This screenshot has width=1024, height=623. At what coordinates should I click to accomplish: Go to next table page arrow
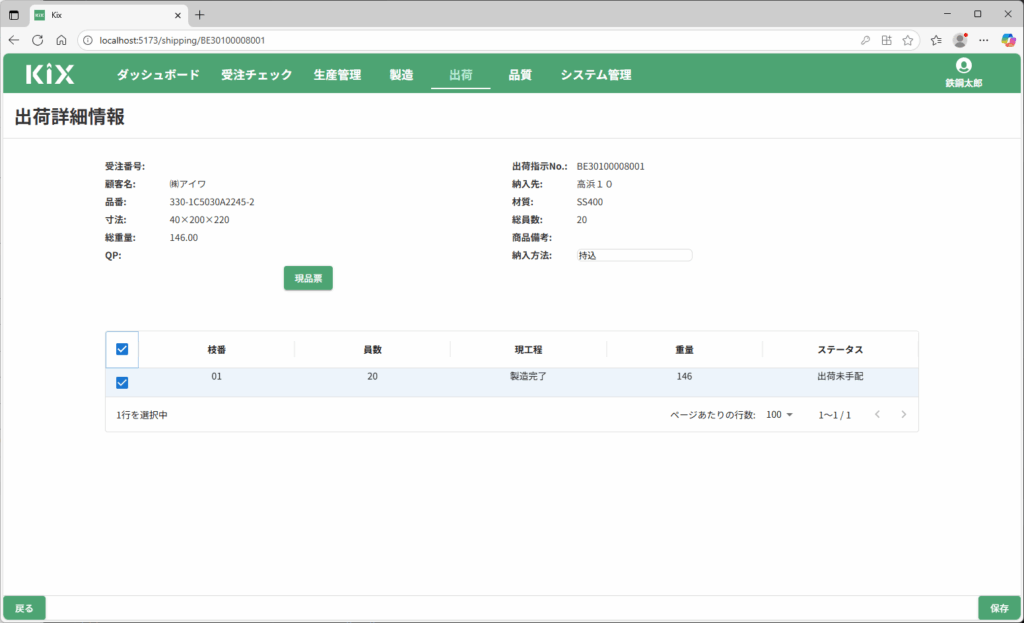tap(903, 414)
